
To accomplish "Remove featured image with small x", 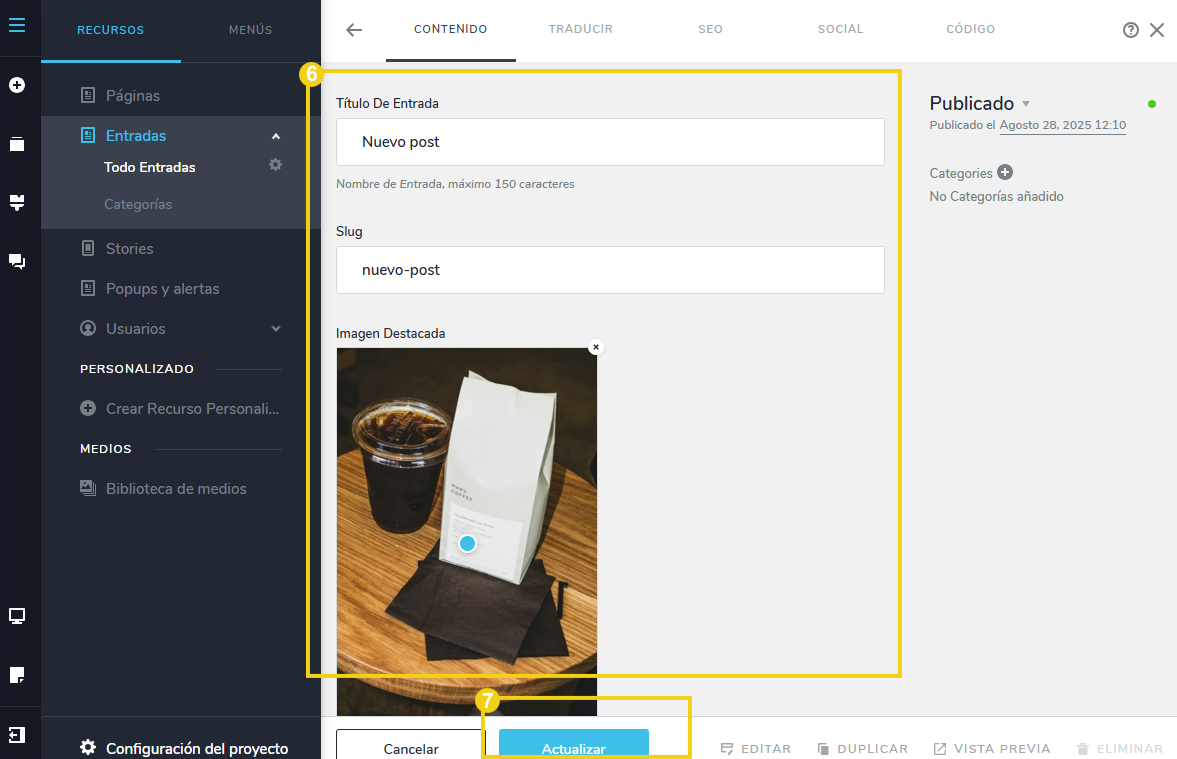I will click(596, 347).
